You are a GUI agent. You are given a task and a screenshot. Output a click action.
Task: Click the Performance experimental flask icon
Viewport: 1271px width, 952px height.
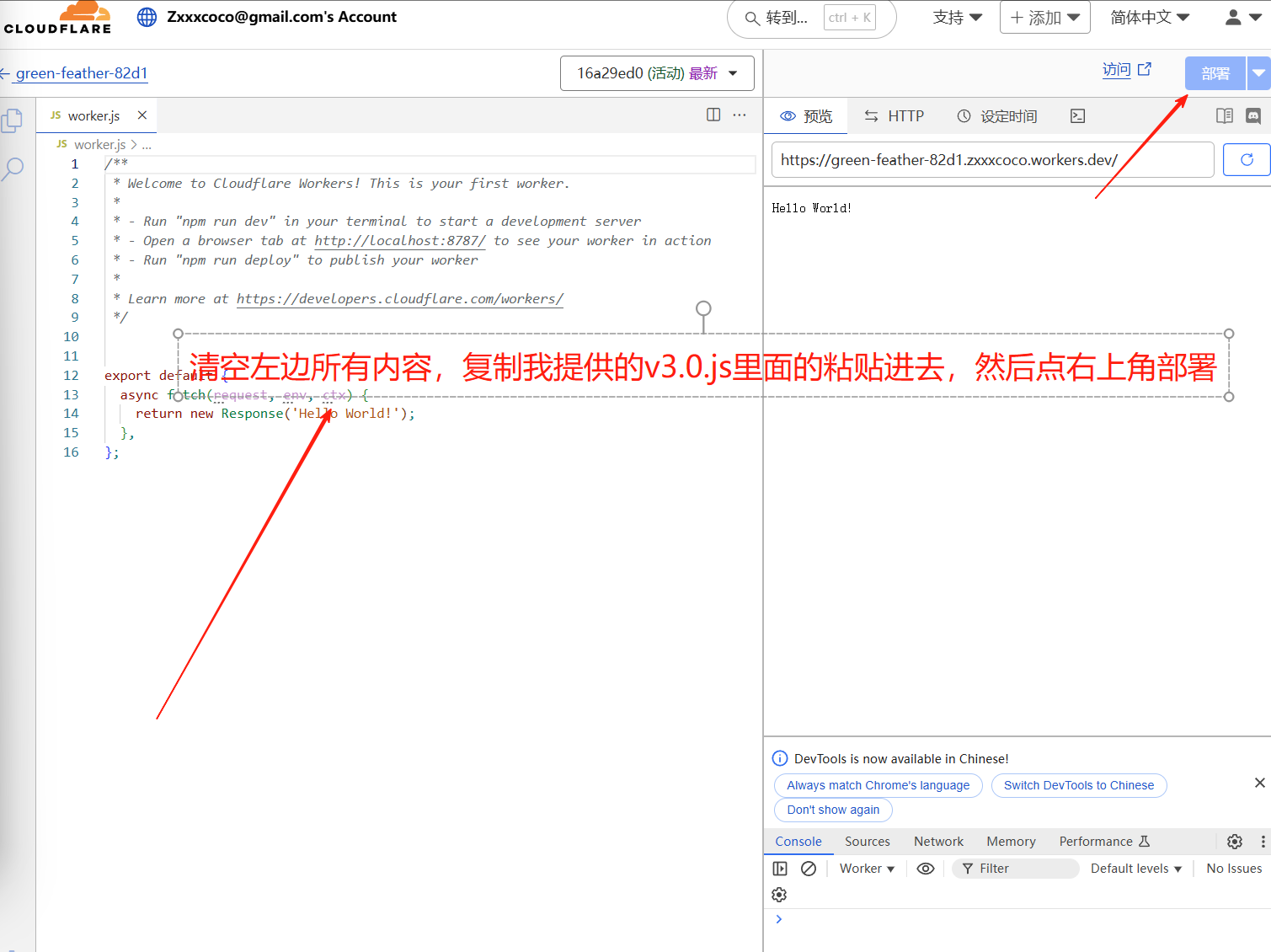coord(1144,842)
